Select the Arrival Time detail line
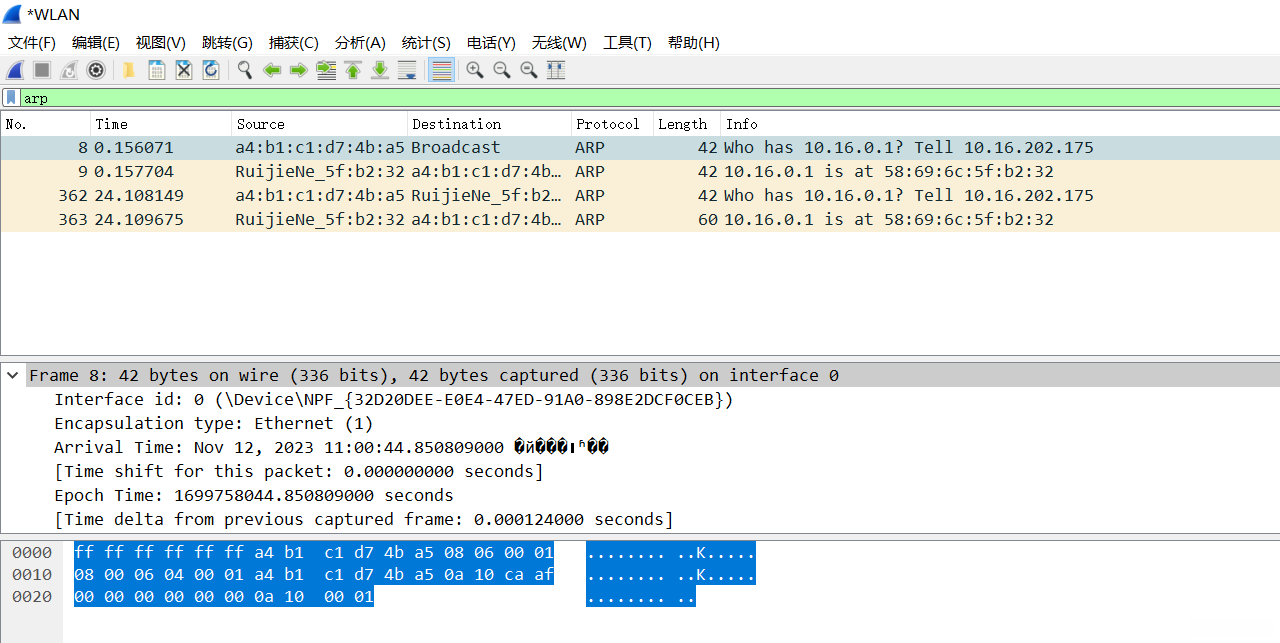Screen dimensions: 1280x643 coord(331,448)
